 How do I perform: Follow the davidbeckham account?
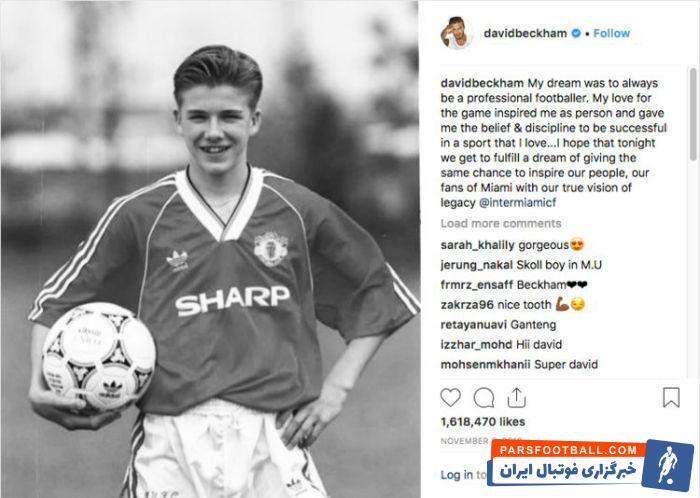coord(611,33)
